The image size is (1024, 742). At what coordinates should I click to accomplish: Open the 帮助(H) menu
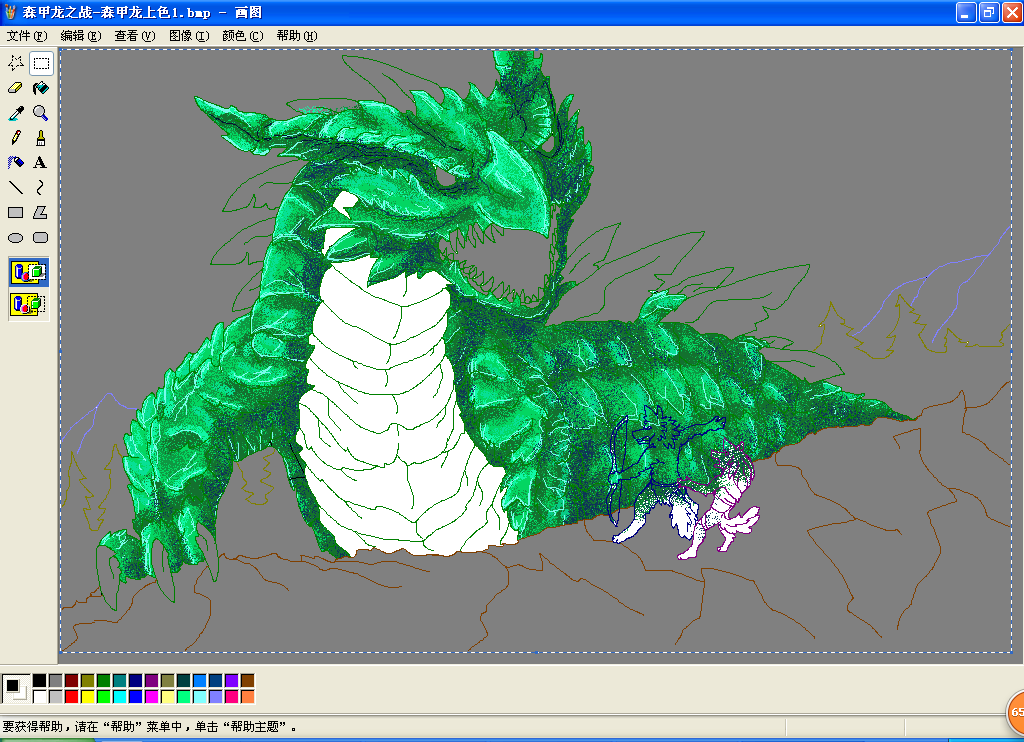(297, 36)
